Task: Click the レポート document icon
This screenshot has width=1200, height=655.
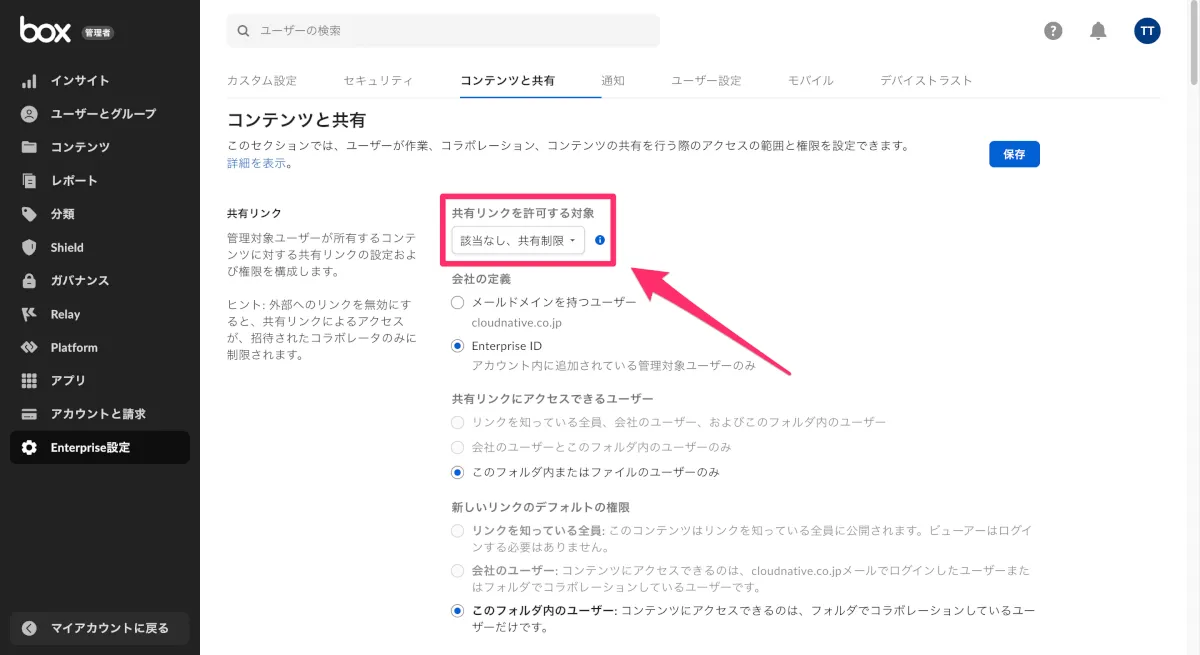Action: [29, 181]
